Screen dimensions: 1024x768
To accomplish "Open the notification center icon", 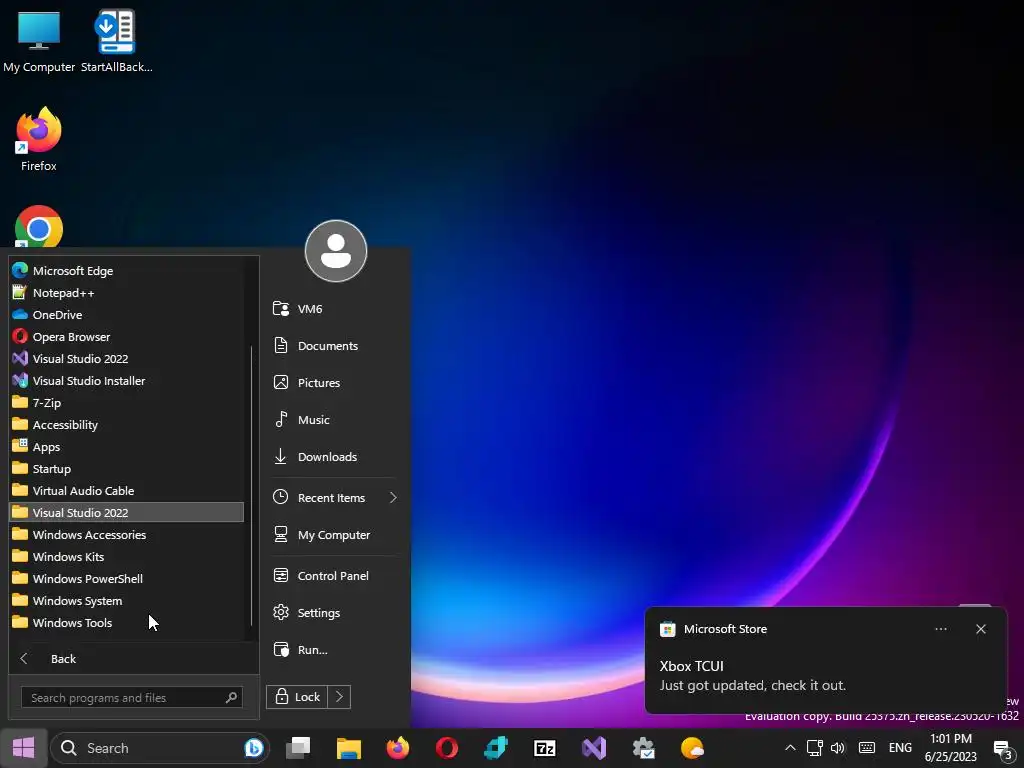I will tap(1003, 748).
